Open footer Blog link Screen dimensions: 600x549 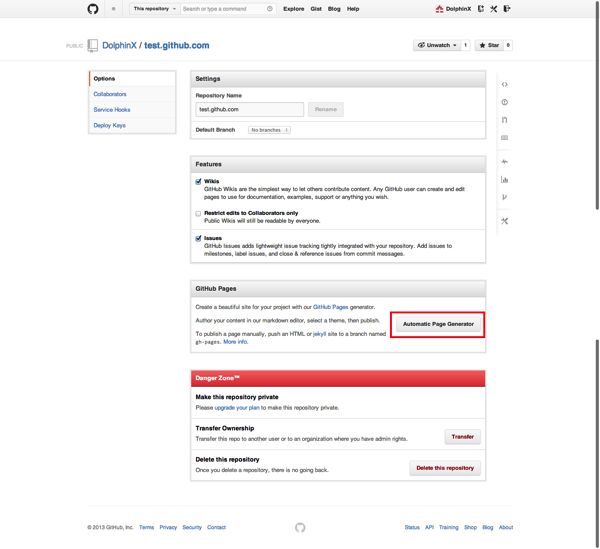point(488,527)
